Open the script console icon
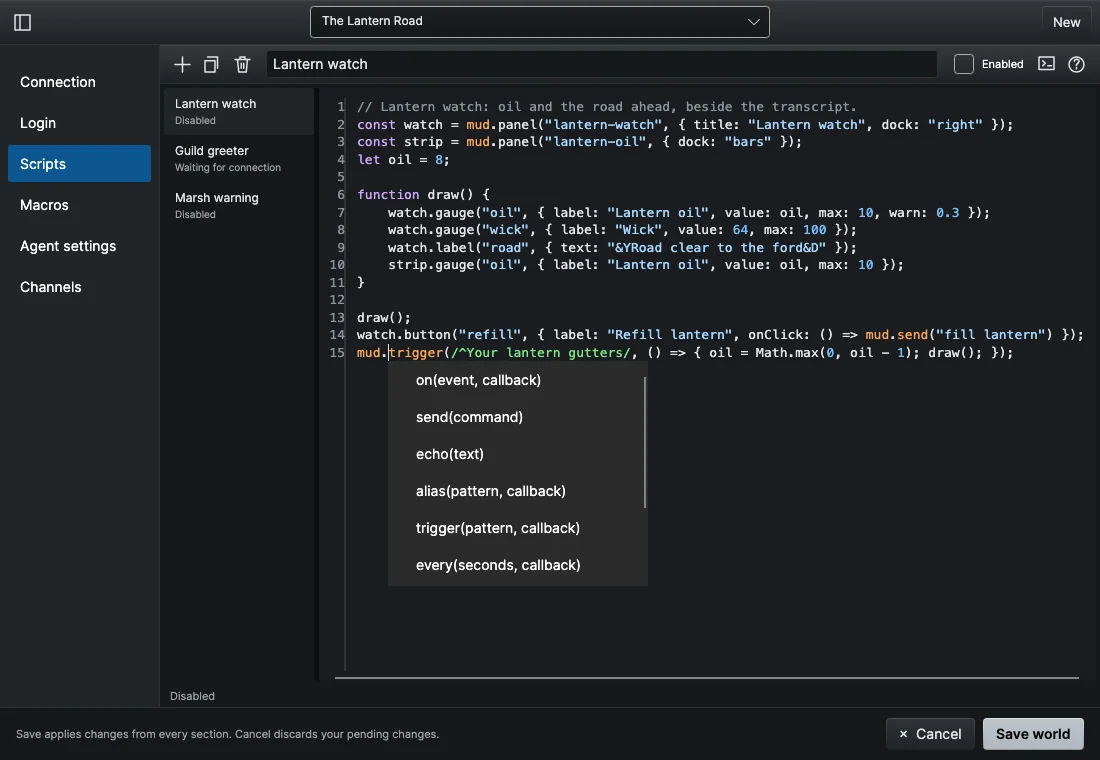This screenshot has height=760, width=1100. 1046,64
